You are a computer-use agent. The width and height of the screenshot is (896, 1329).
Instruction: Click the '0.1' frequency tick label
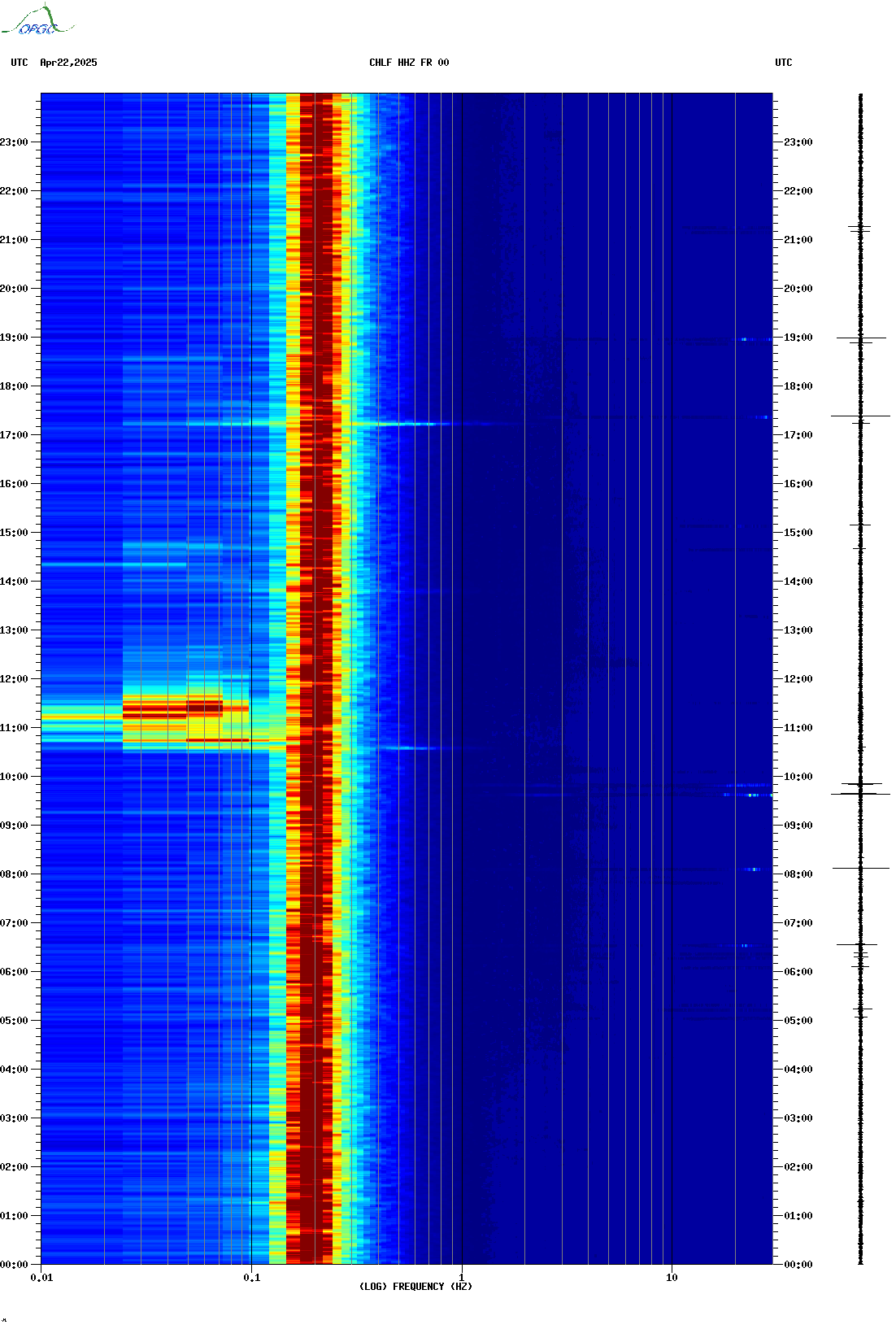click(252, 1278)
